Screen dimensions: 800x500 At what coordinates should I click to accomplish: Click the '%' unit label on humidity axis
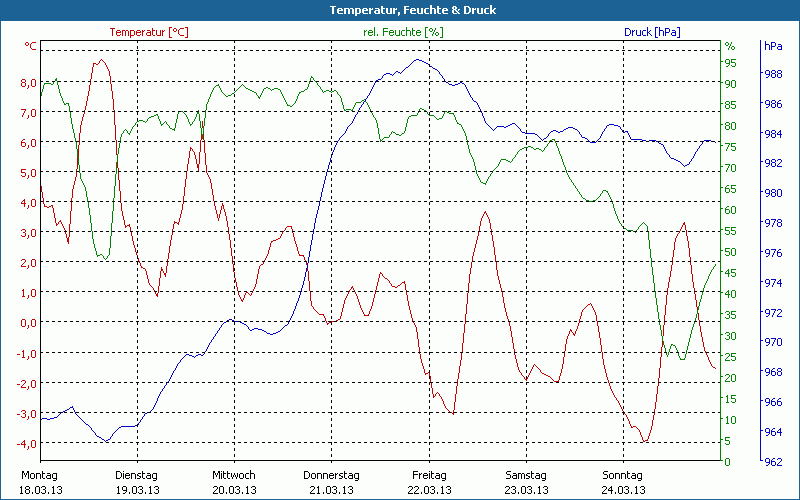tap(730, 46)
